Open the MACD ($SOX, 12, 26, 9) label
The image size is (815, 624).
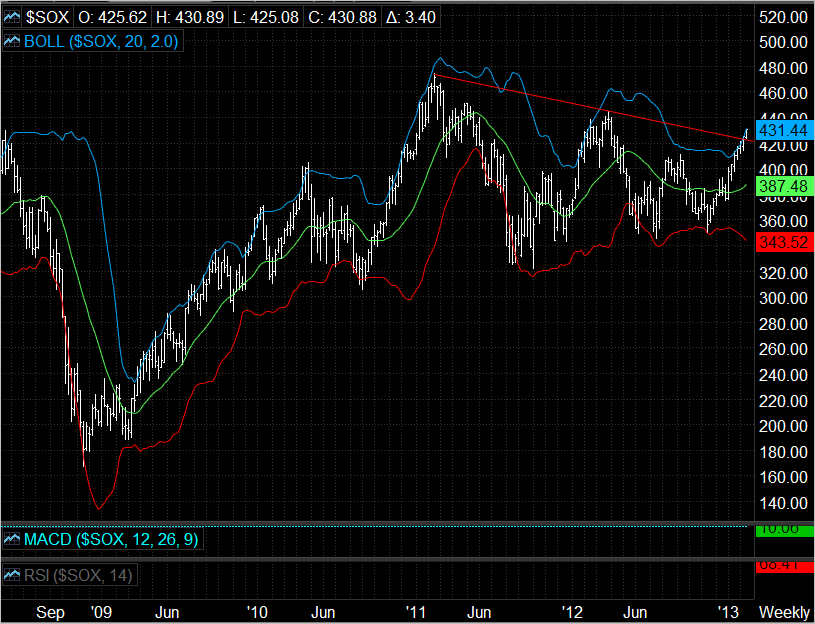tap(110, 540)
